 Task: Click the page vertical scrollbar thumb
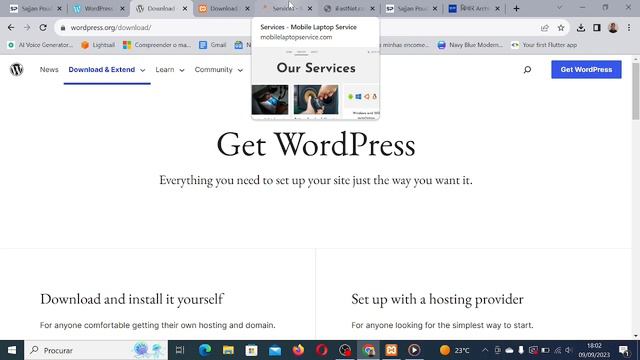(x=636, y=91)
